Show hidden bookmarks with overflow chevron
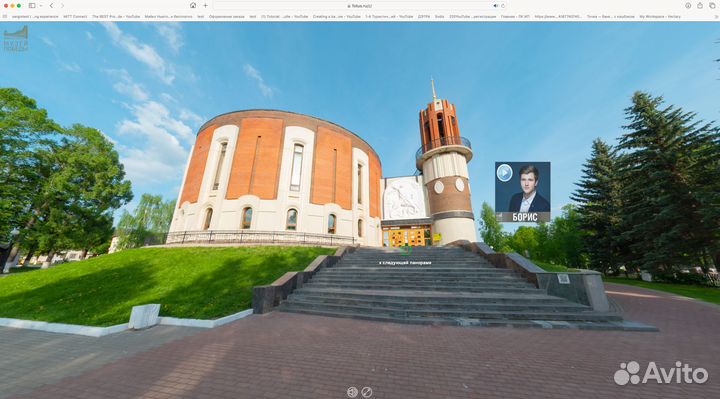The image size is (720, 399). tap(716, 17)
